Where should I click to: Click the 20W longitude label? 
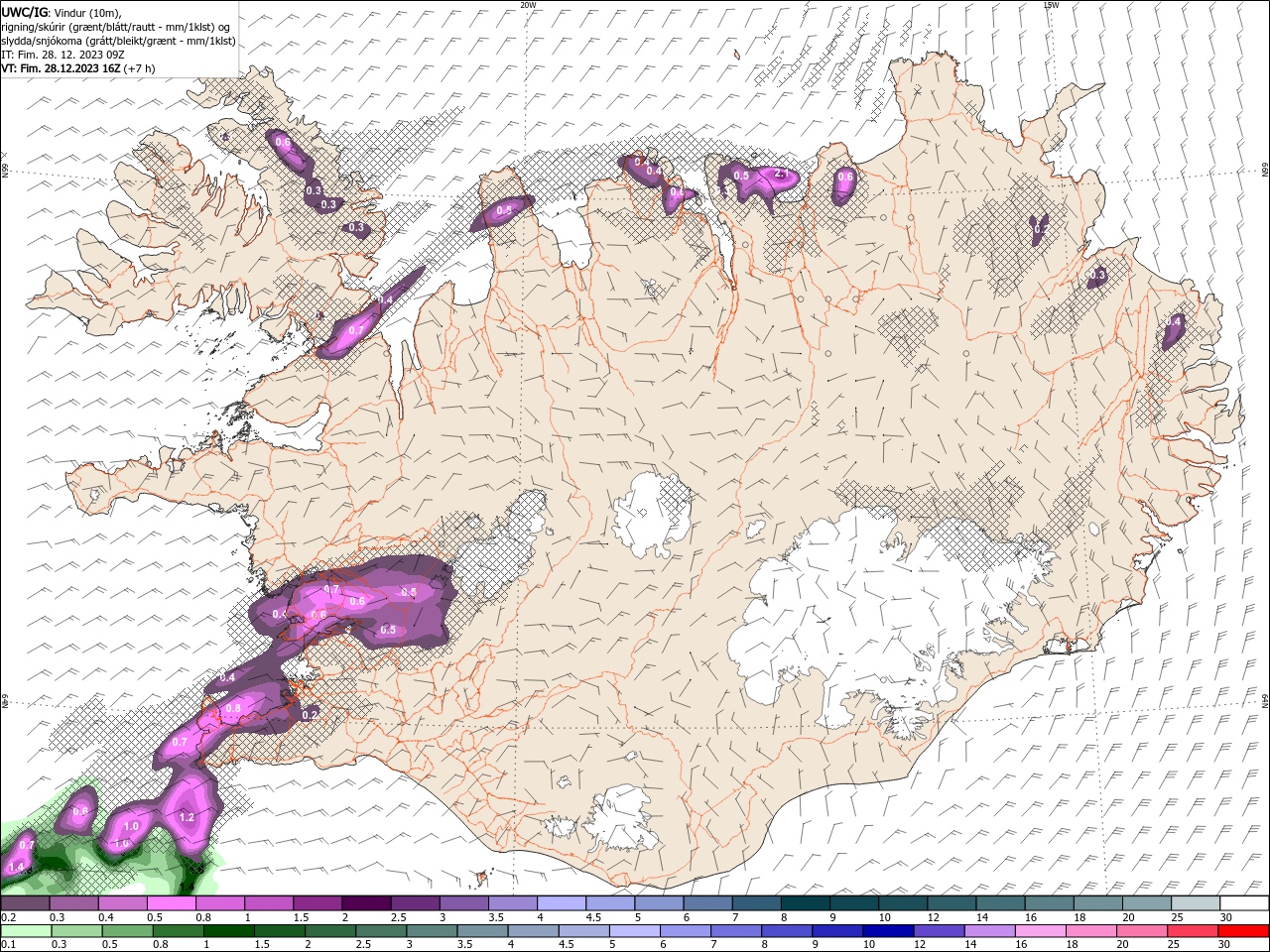tap(528, 5)
